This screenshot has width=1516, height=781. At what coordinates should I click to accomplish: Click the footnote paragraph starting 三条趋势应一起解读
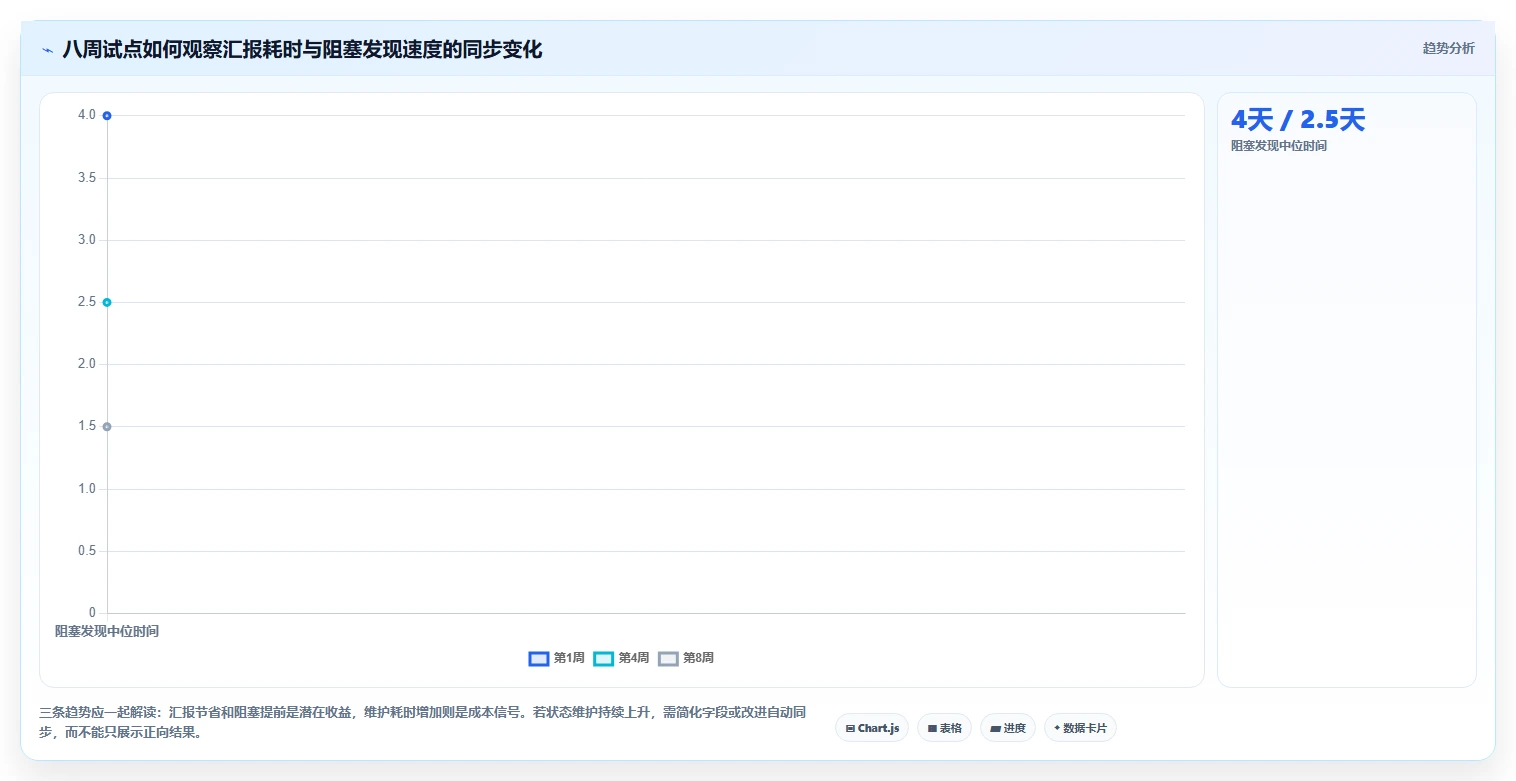(423, 722)
